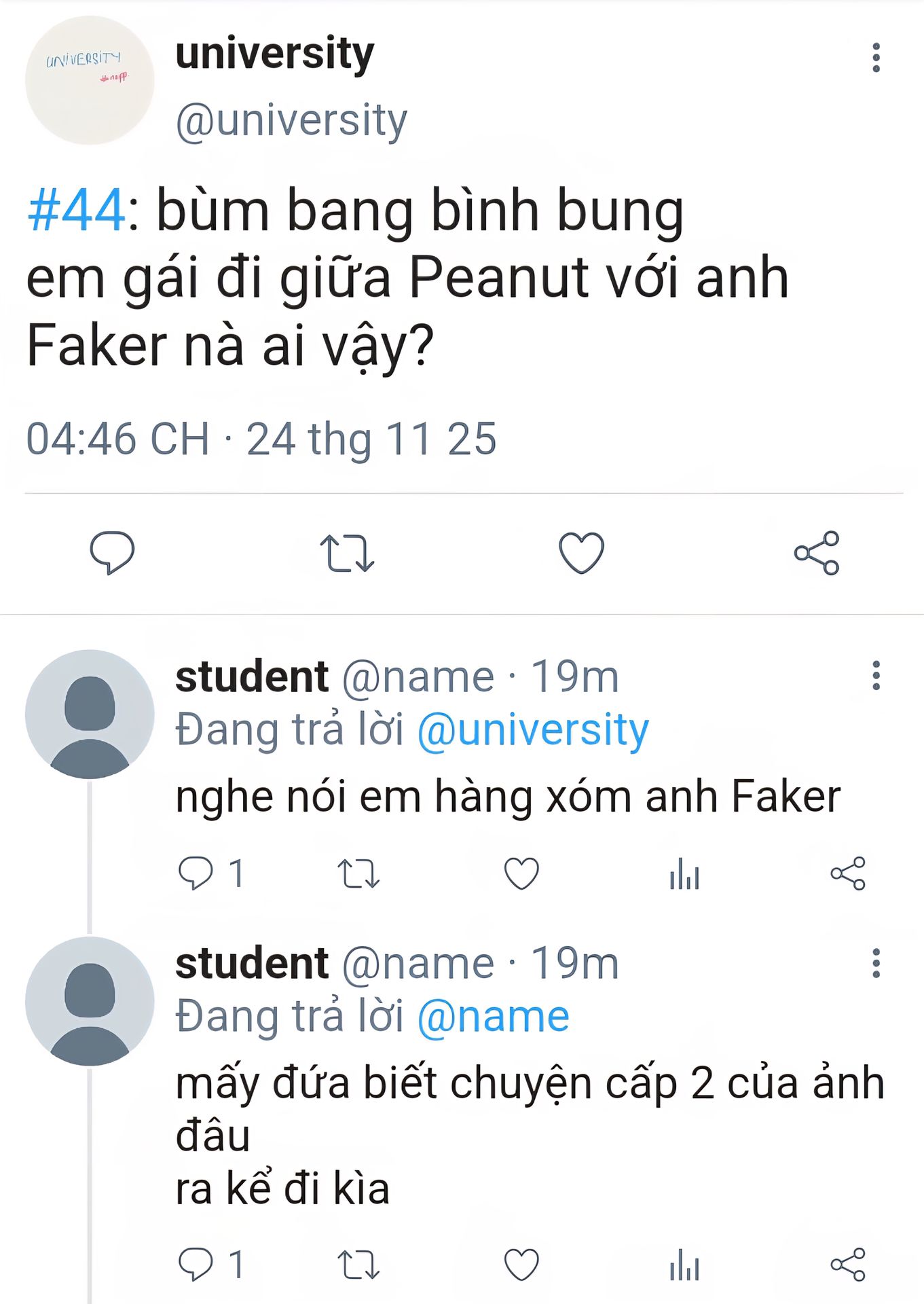Like the main university tweet
The image size is (924, 1304).
581,553
